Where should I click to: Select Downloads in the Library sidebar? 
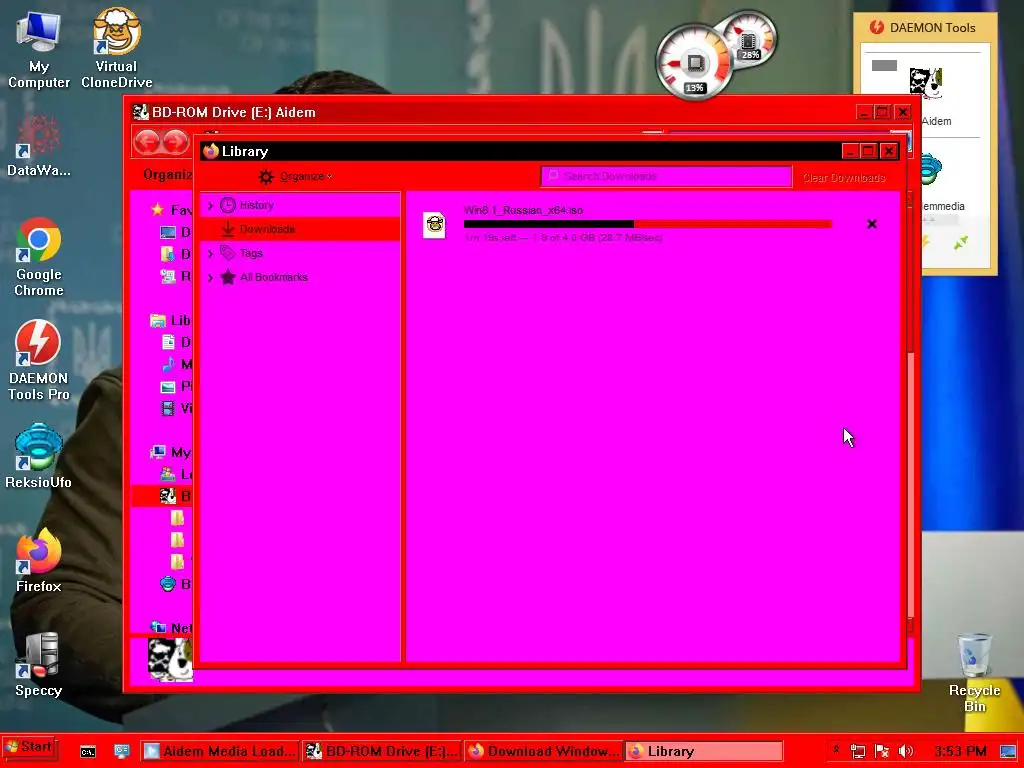(300, 229)
